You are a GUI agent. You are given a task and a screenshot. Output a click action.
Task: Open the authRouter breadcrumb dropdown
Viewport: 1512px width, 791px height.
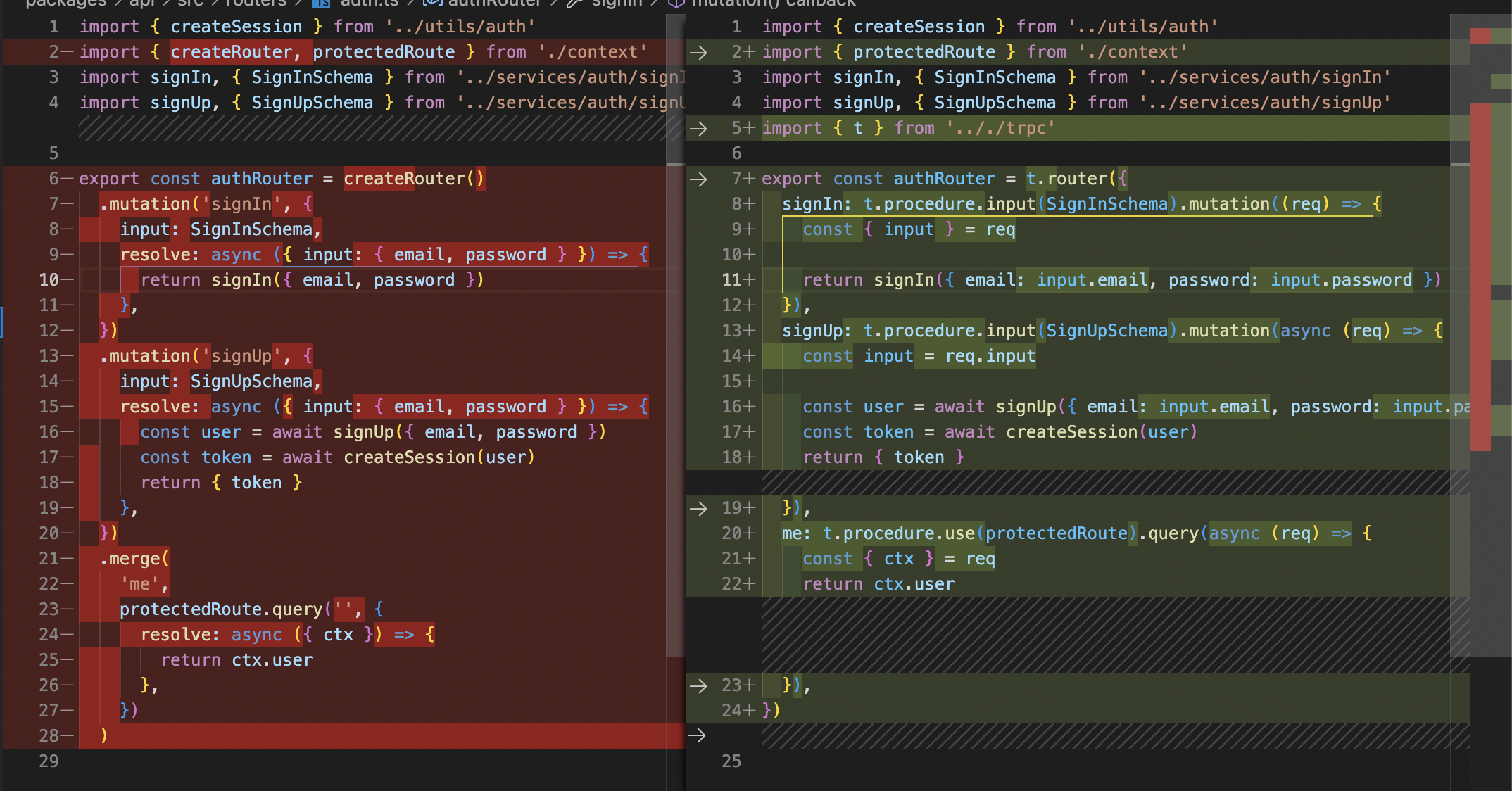[x=493, y=3]
